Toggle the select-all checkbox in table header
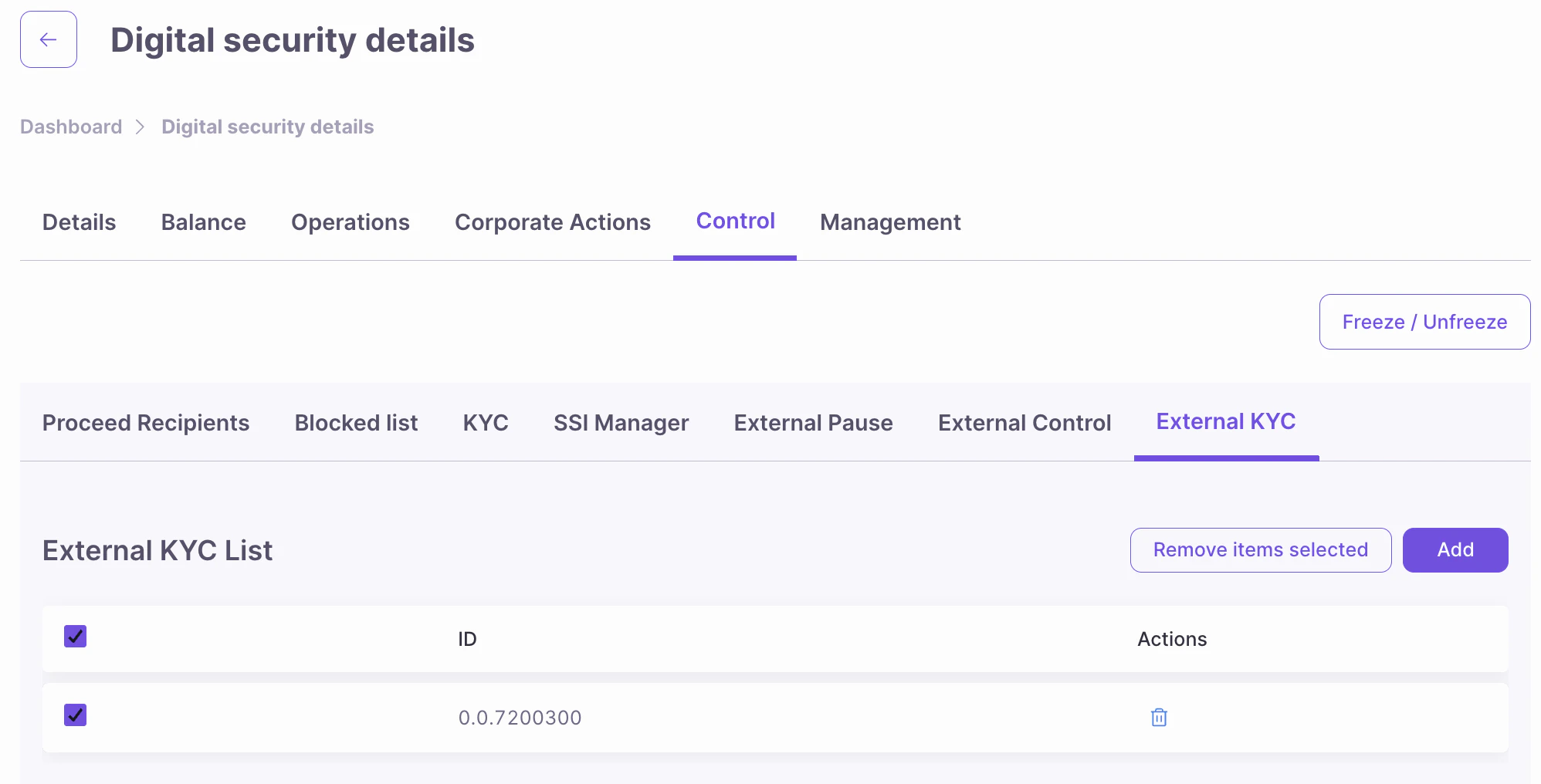1541x784 pixels. coord(76,637)
